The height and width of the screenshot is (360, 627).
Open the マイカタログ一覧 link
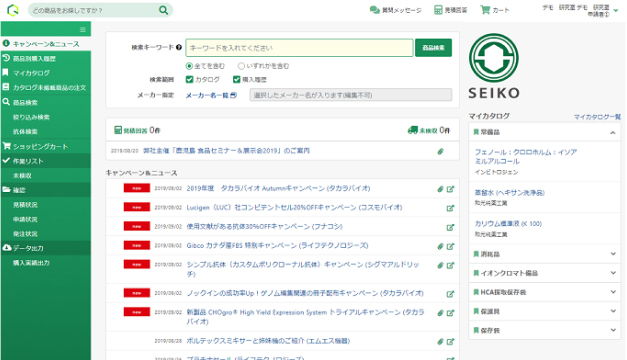597,117
